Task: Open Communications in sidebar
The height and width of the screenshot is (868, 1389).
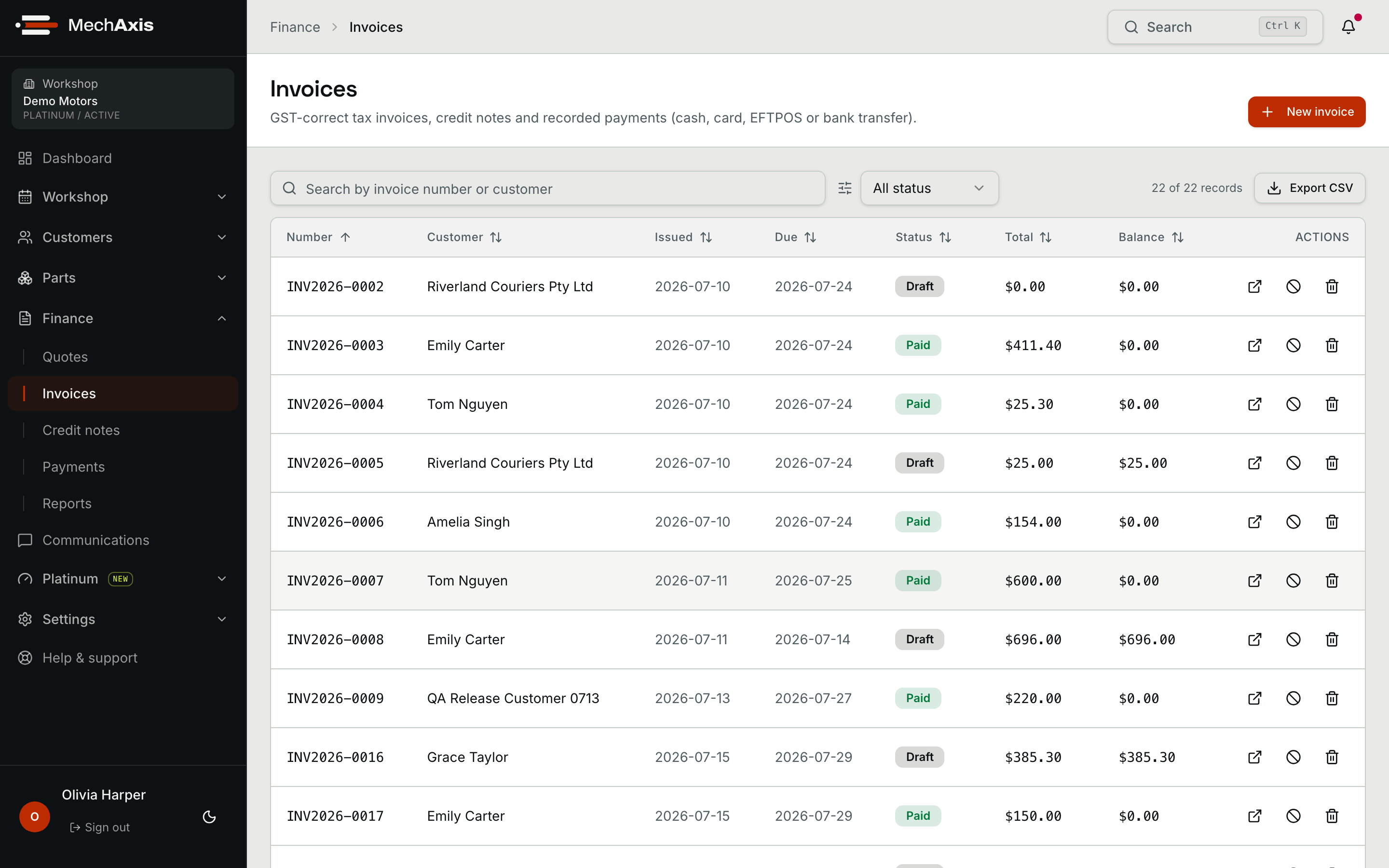Action: (123, 540)
